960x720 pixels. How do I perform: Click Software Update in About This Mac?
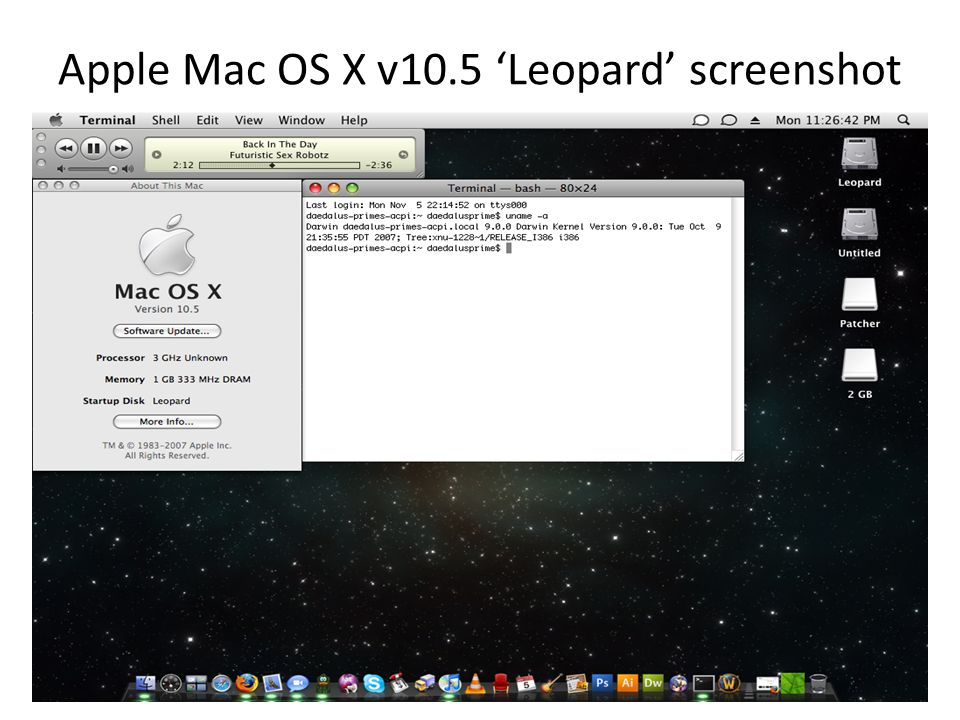click(167, 331)
